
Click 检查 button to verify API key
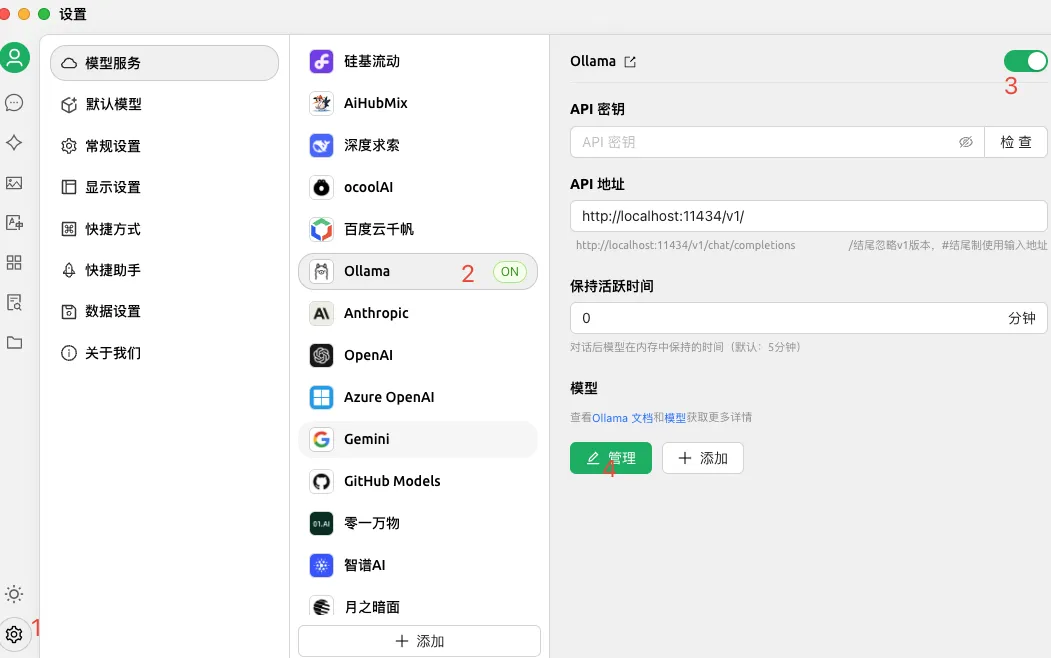tap(1015, 142)
